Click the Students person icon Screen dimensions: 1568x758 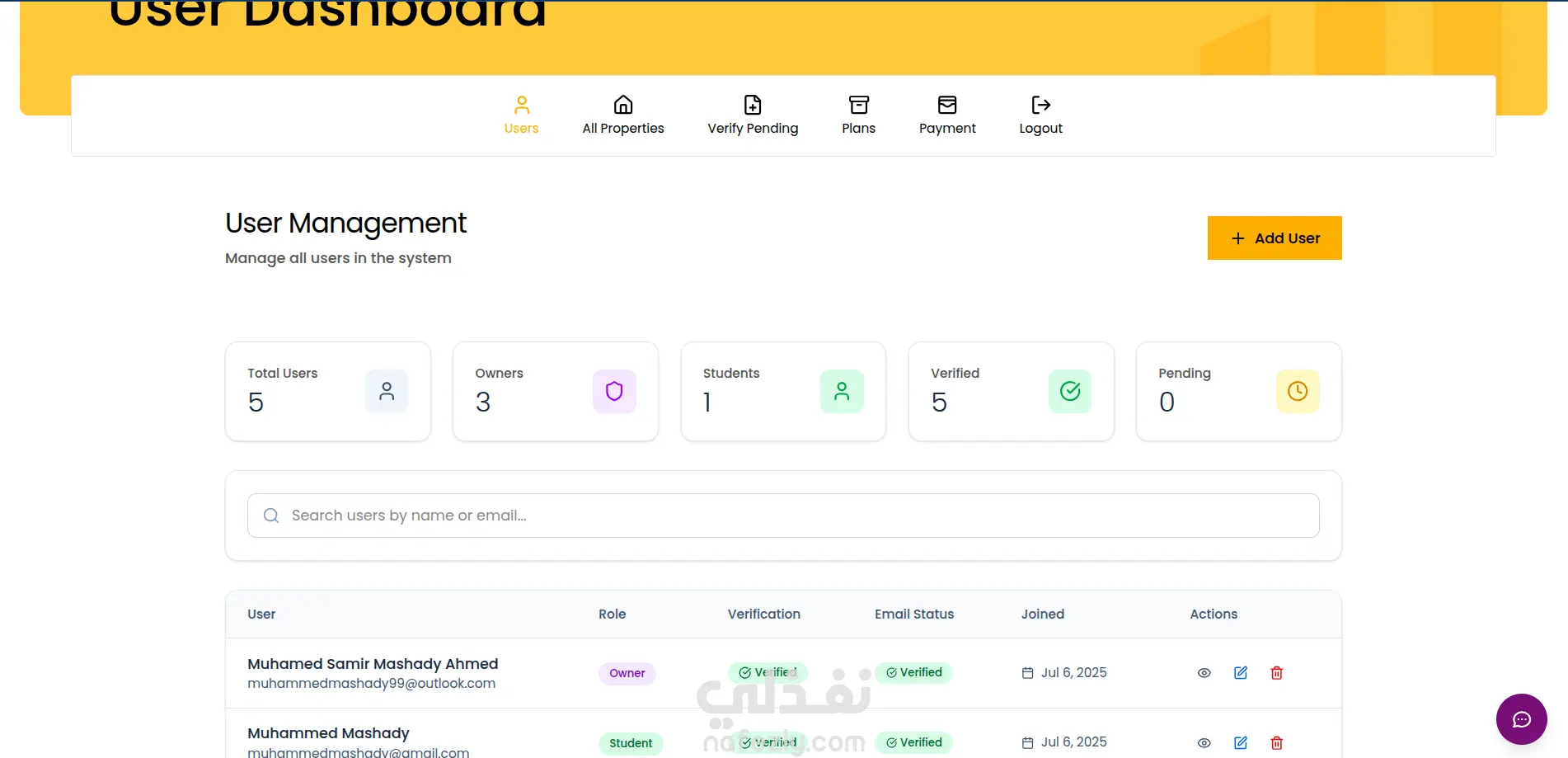(842, 391)
